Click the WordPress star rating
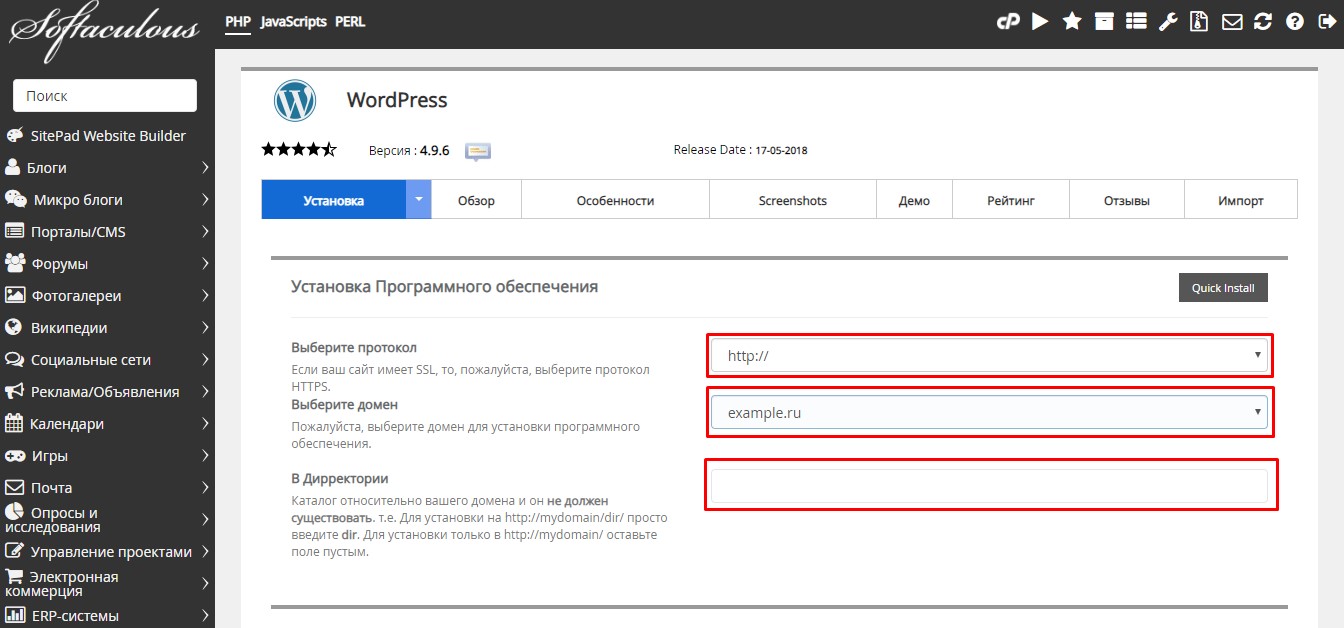Viewport: 1344px width, 628px height. pos(299,150)
